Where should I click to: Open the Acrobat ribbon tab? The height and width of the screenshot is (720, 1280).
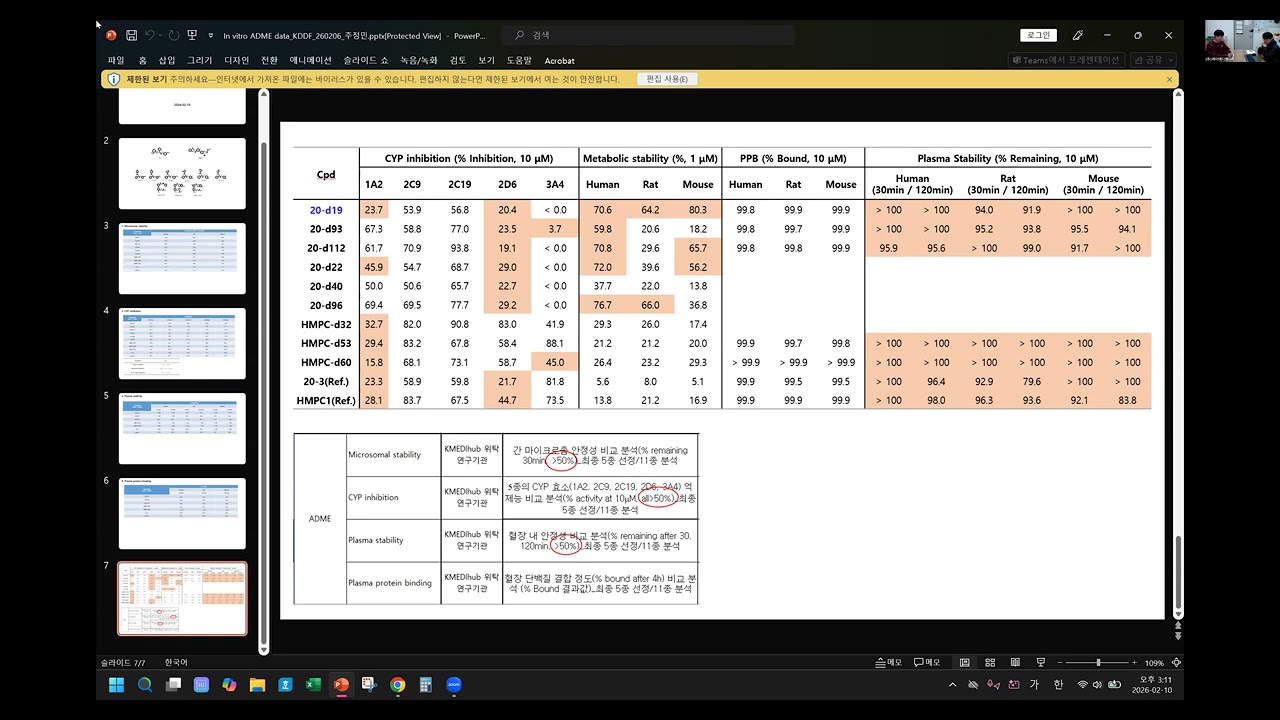coord(559,60)
